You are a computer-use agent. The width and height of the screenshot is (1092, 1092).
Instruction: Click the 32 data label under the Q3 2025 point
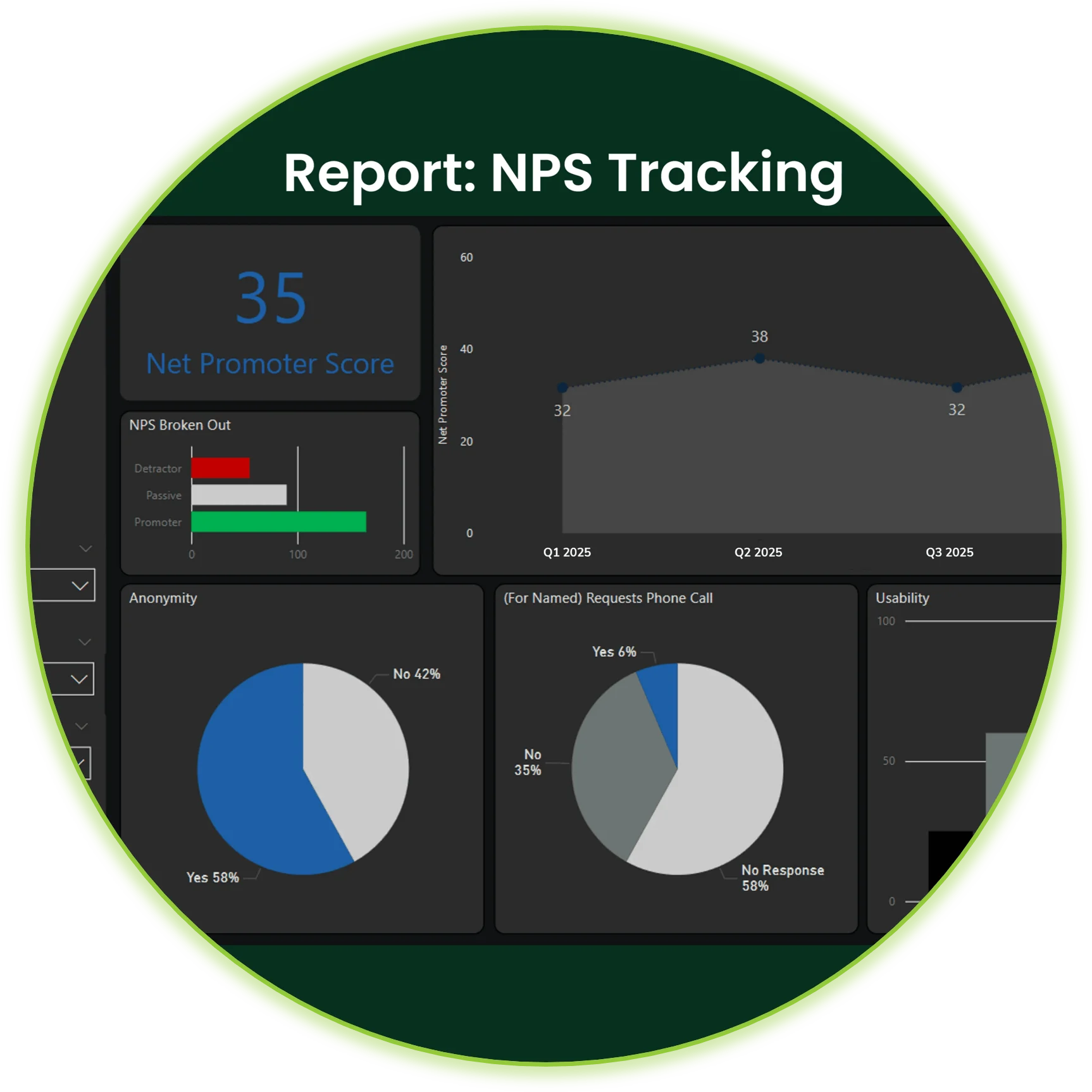957,410
